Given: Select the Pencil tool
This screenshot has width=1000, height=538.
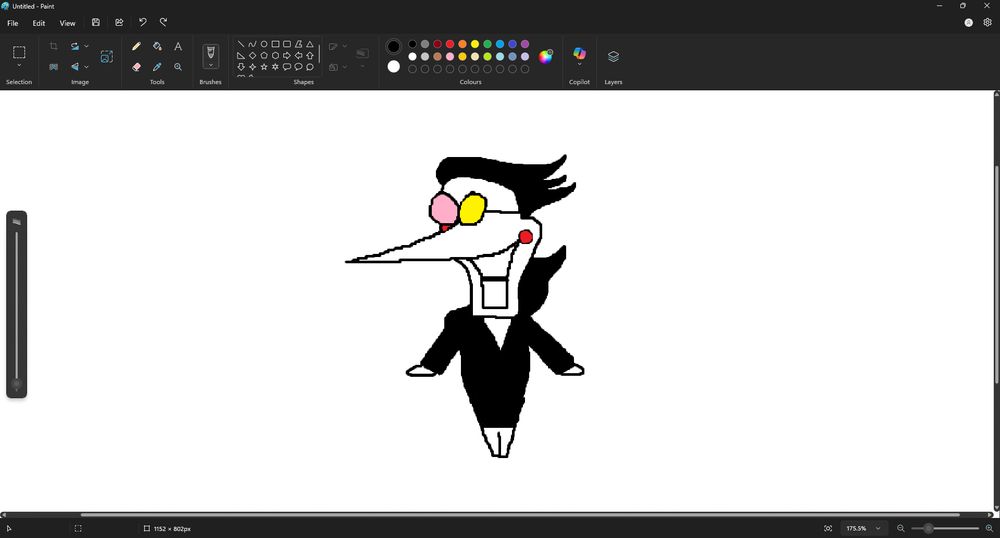Looking at the screenshot, I should point(136,47).
